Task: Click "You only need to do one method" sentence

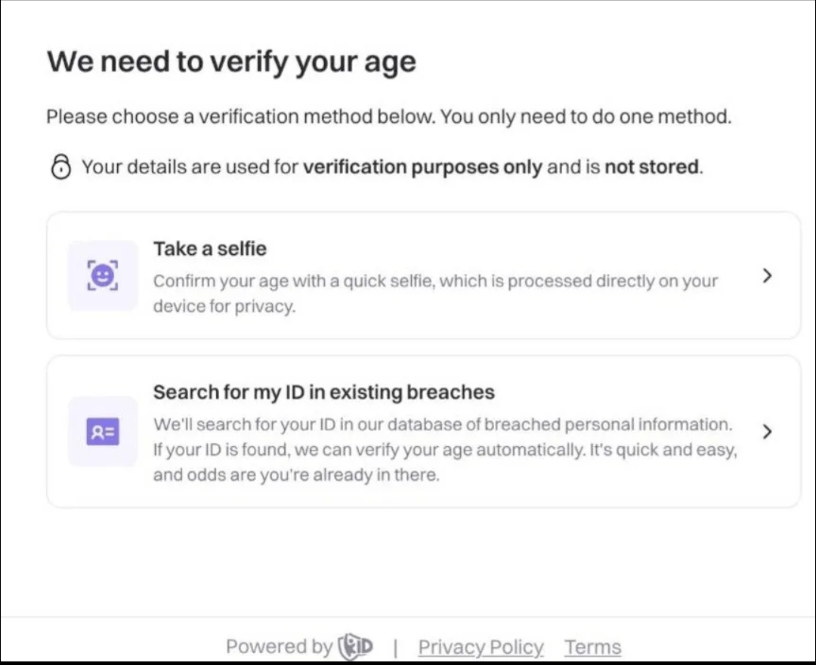Action: pyautogui.click(x=586, y=117)
